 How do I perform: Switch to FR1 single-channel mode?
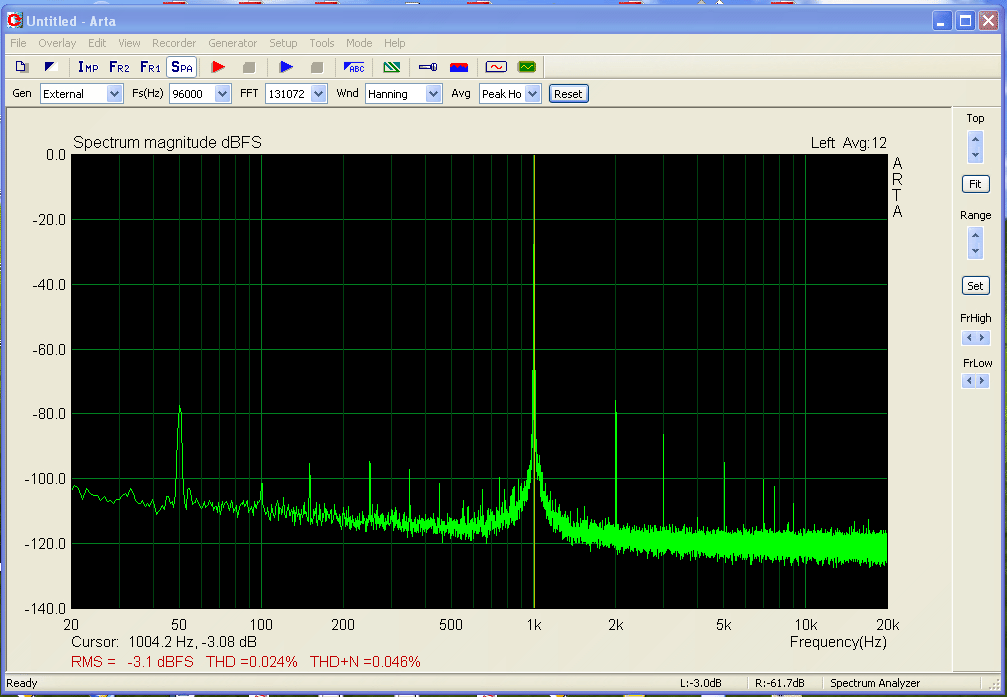(x=150, y=67)
